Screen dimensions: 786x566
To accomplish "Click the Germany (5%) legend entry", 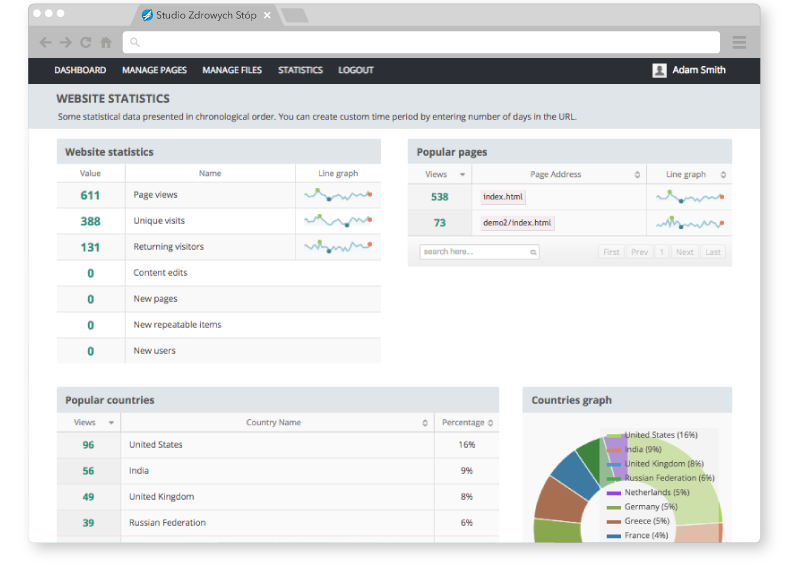I will pyautogui.click(x=651, y=507).
